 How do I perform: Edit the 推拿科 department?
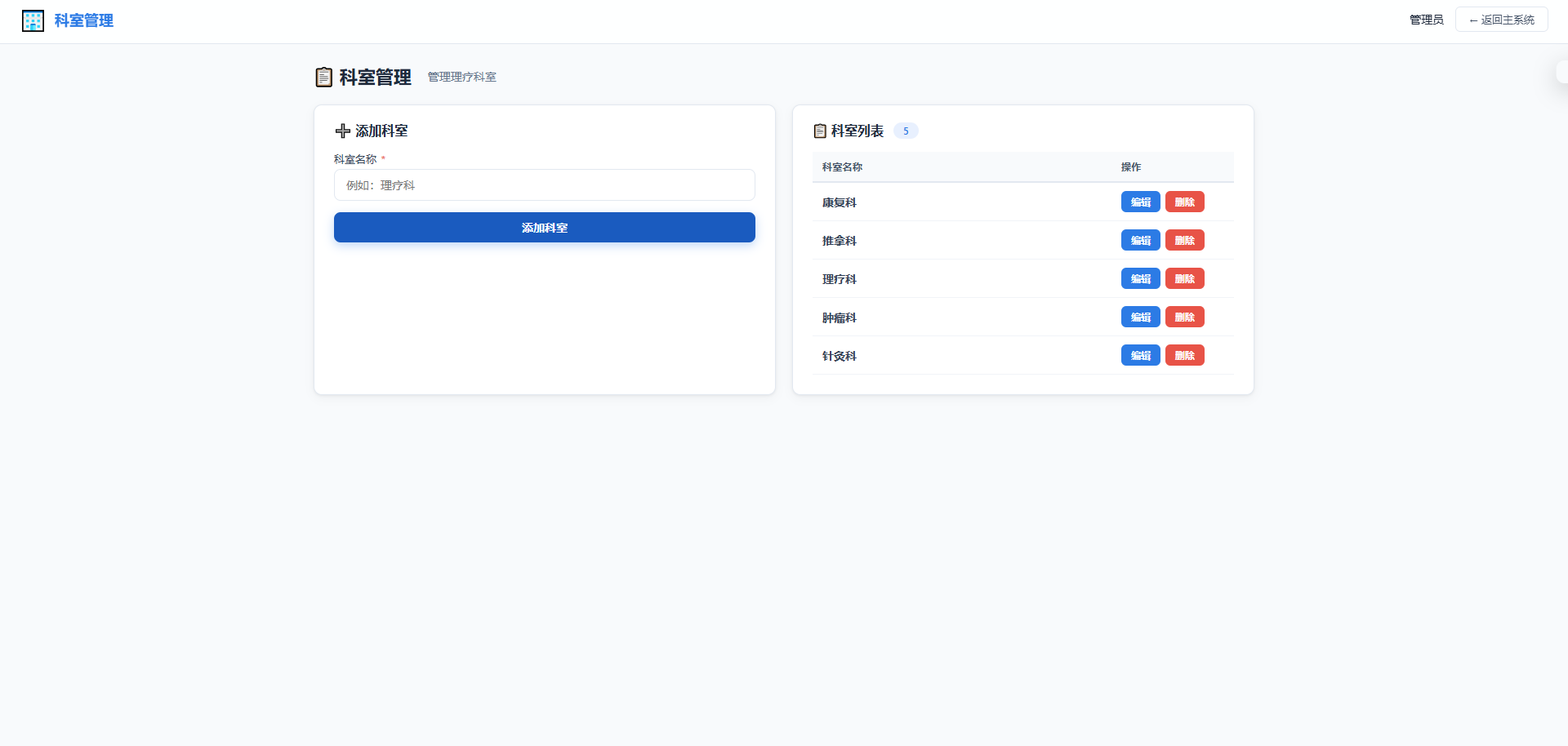pyautogui.click(x=1141, y=241)
